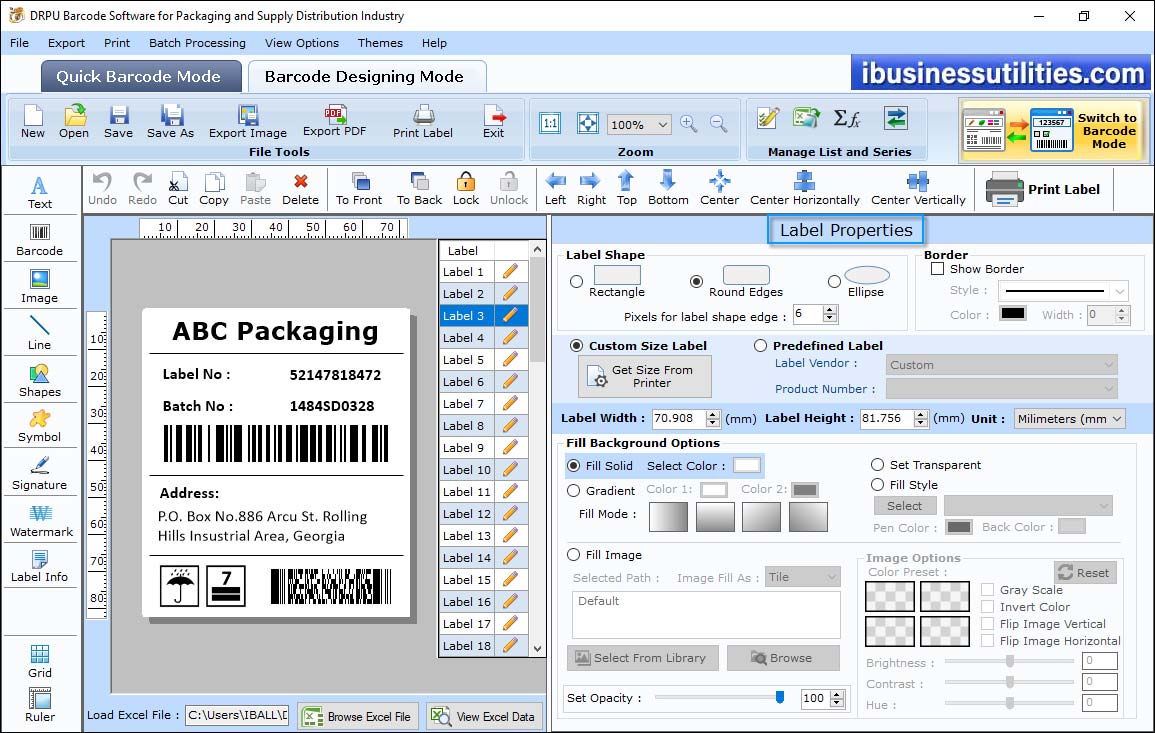Click Get Size From Printer button
This screenshot has width=1155, height=733.
pos(645,376)
